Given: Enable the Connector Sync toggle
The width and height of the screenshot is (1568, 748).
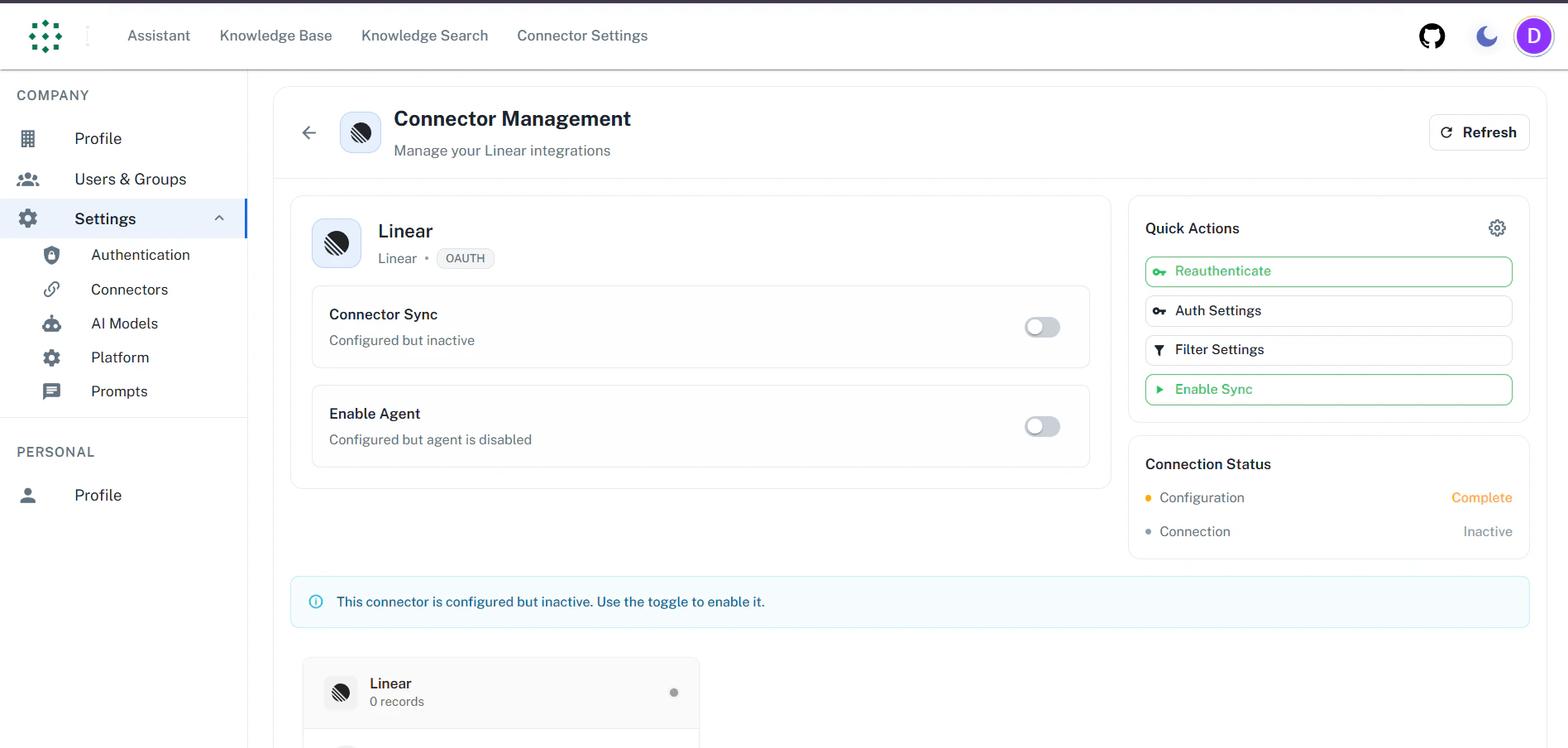Looking at the screenshot, I should tap(1041, 327).
